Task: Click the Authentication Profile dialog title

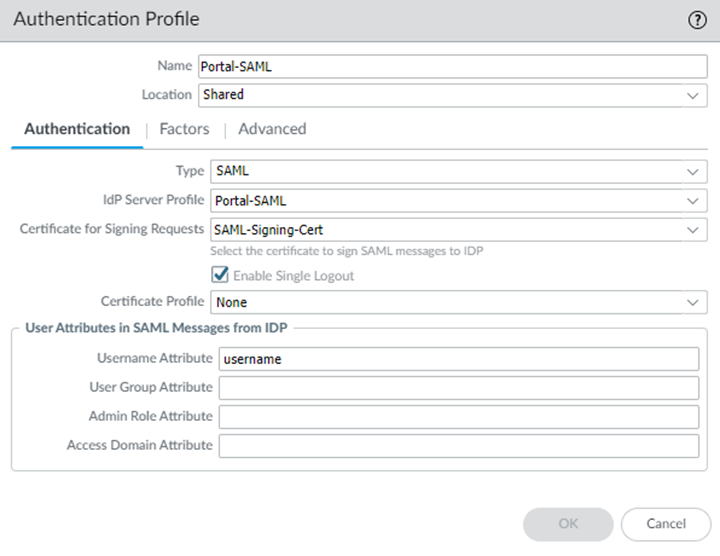Action: click(106, 19)
